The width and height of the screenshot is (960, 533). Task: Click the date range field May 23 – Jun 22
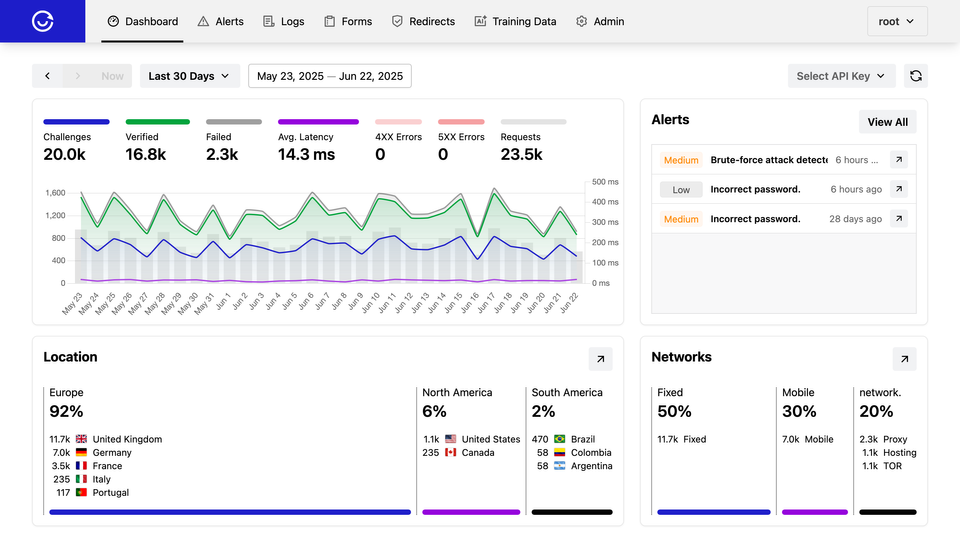329,76
